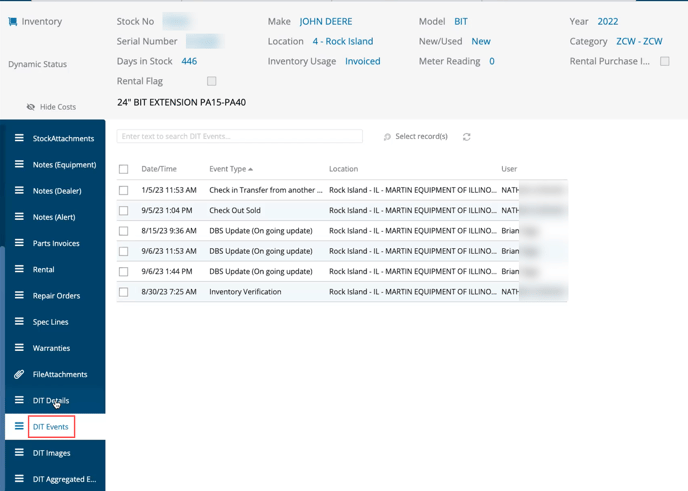Toggle the Rental Flag checkbox
688x491 pixels.
pyautogui.click(x=211, y=81)
